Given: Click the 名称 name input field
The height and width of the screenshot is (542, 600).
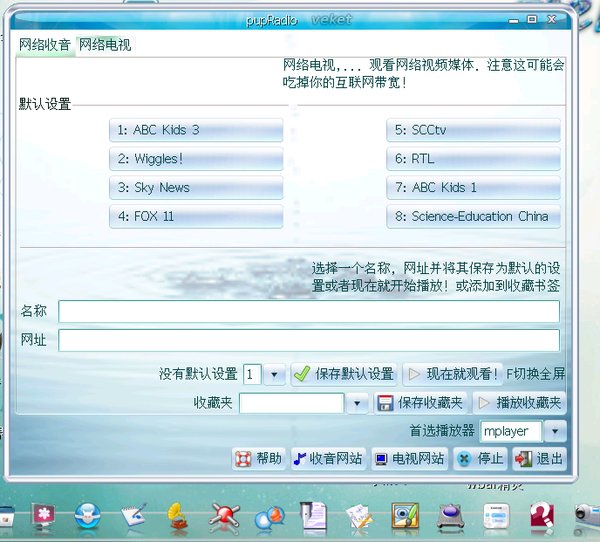Looking at the screenshot, I should click(x=309, y=312).
